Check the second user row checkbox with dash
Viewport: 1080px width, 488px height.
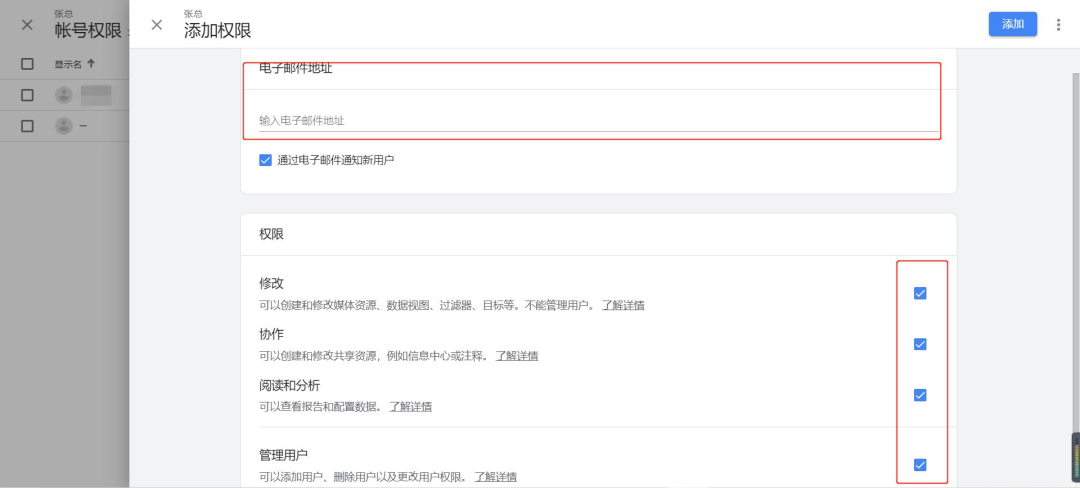[27, 126]
